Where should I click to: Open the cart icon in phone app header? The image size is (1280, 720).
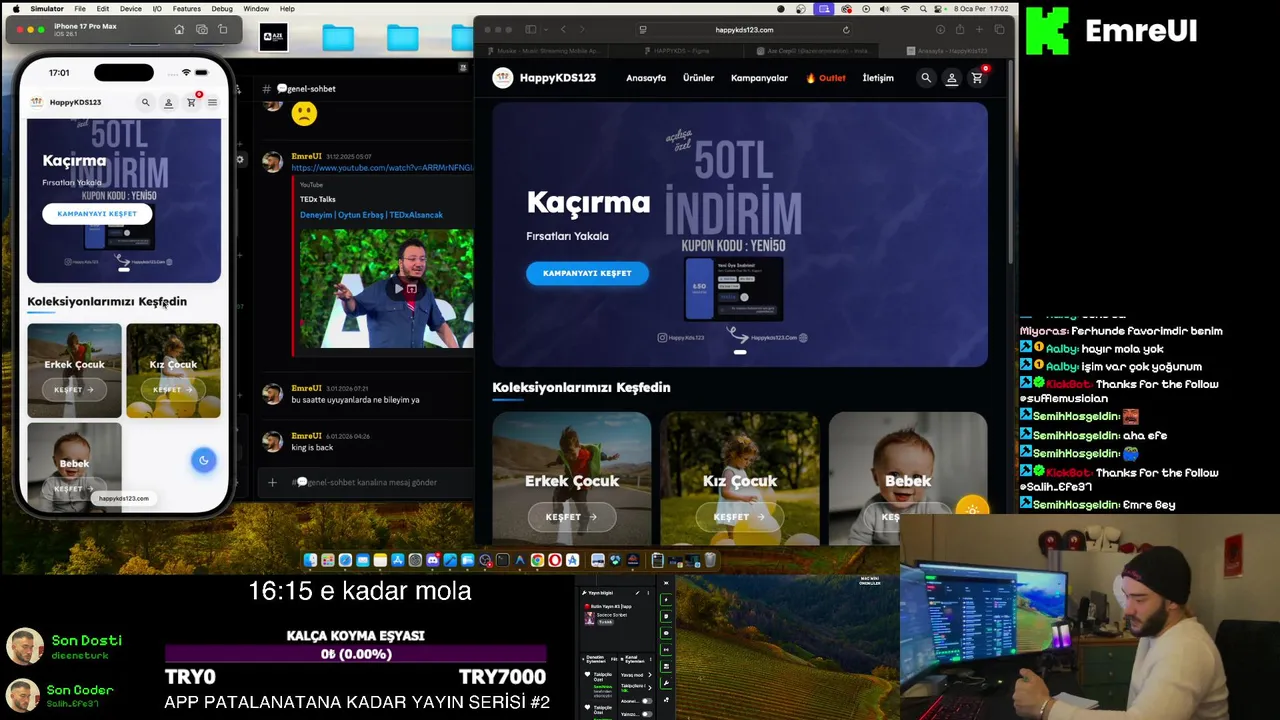(x=191, y=102)
